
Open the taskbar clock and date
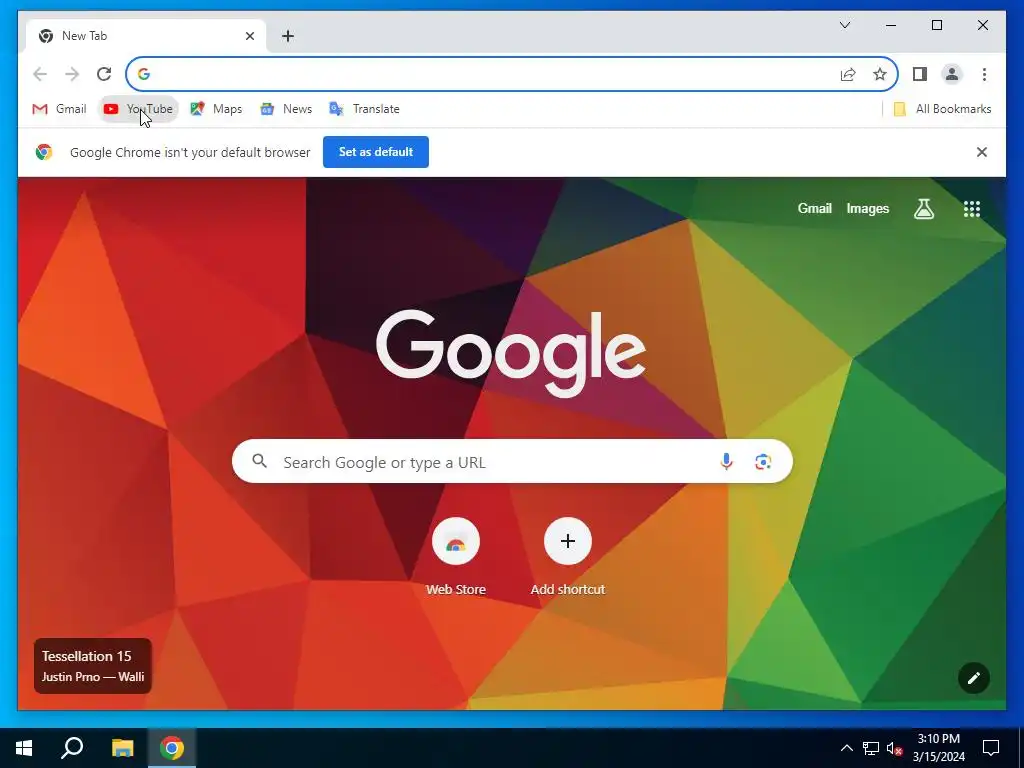pyautogui.click(x=938, y=748)
